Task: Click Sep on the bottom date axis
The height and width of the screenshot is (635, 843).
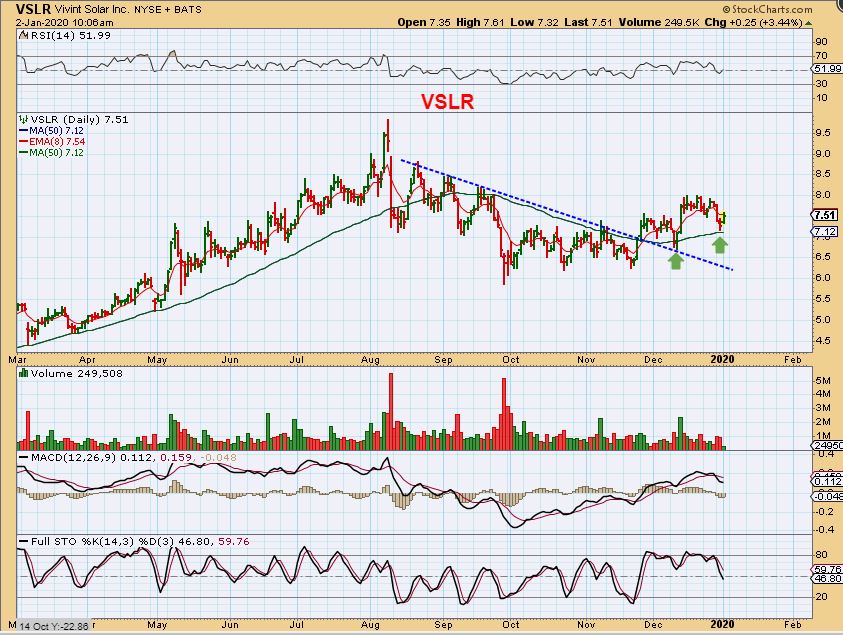Action: pyautogui.click(x=443, y=624)
